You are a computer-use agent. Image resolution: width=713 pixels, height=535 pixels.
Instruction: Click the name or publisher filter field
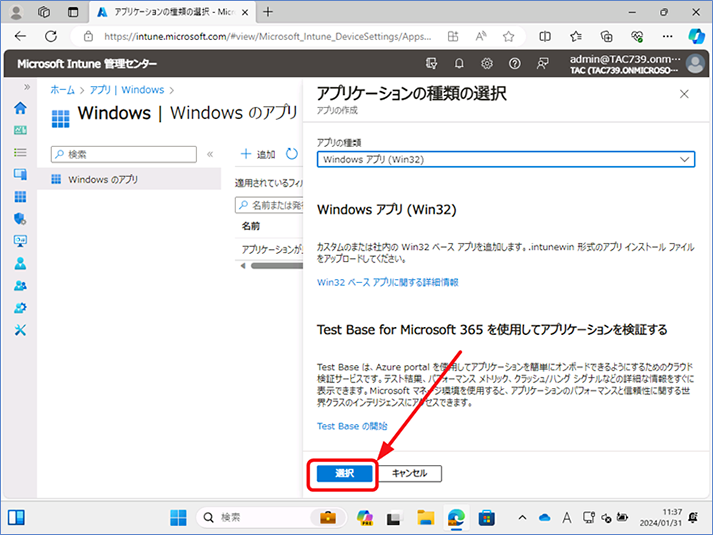pyautogui.click(x=269, y=205)
